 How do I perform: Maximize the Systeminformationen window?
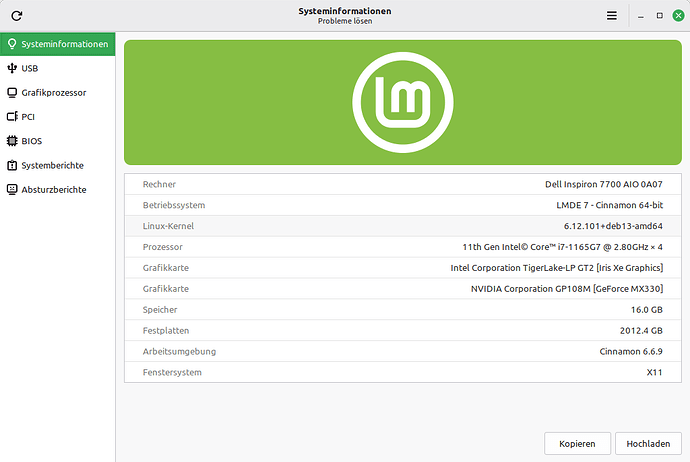(660, 16)
